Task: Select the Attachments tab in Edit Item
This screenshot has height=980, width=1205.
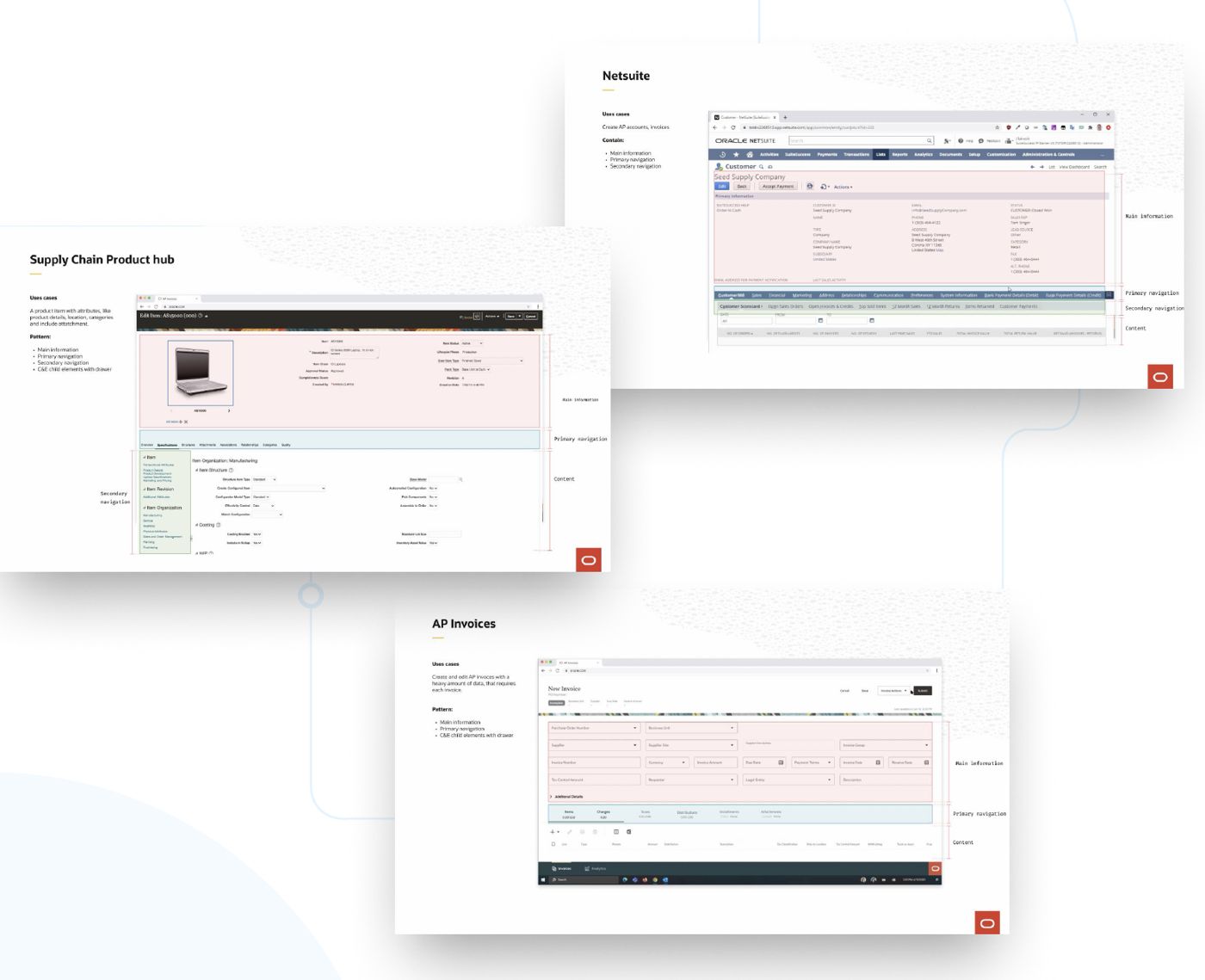Action: (x=207, y=445)
